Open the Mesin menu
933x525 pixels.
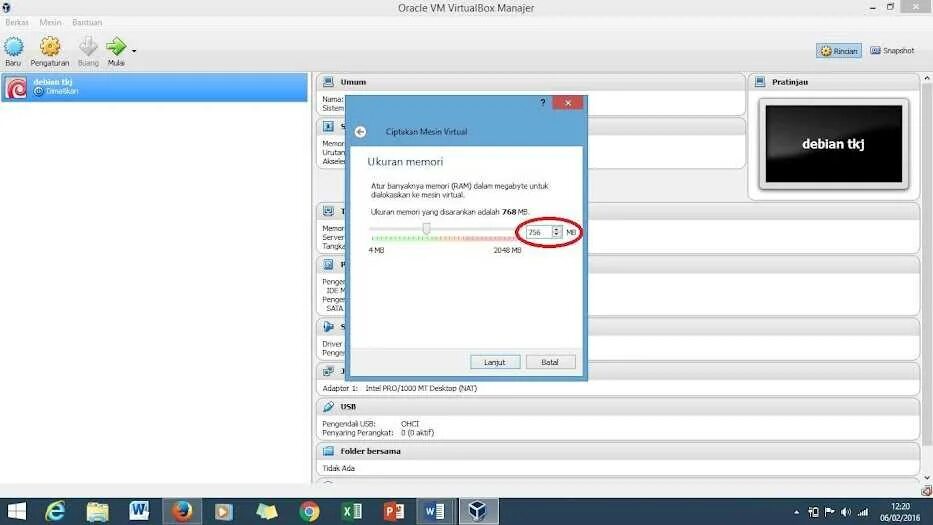pyautogui.click(x=51, y=22)
